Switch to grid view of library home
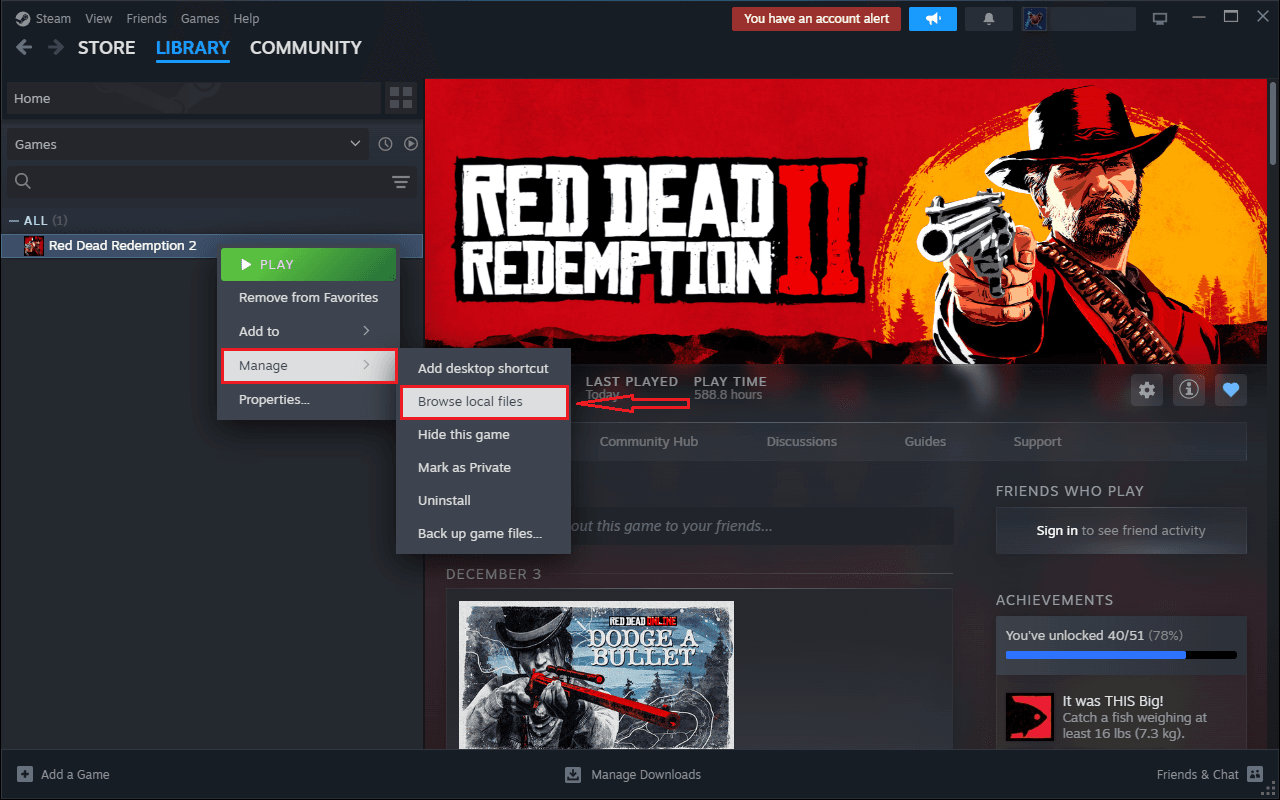 coord(400,98)
